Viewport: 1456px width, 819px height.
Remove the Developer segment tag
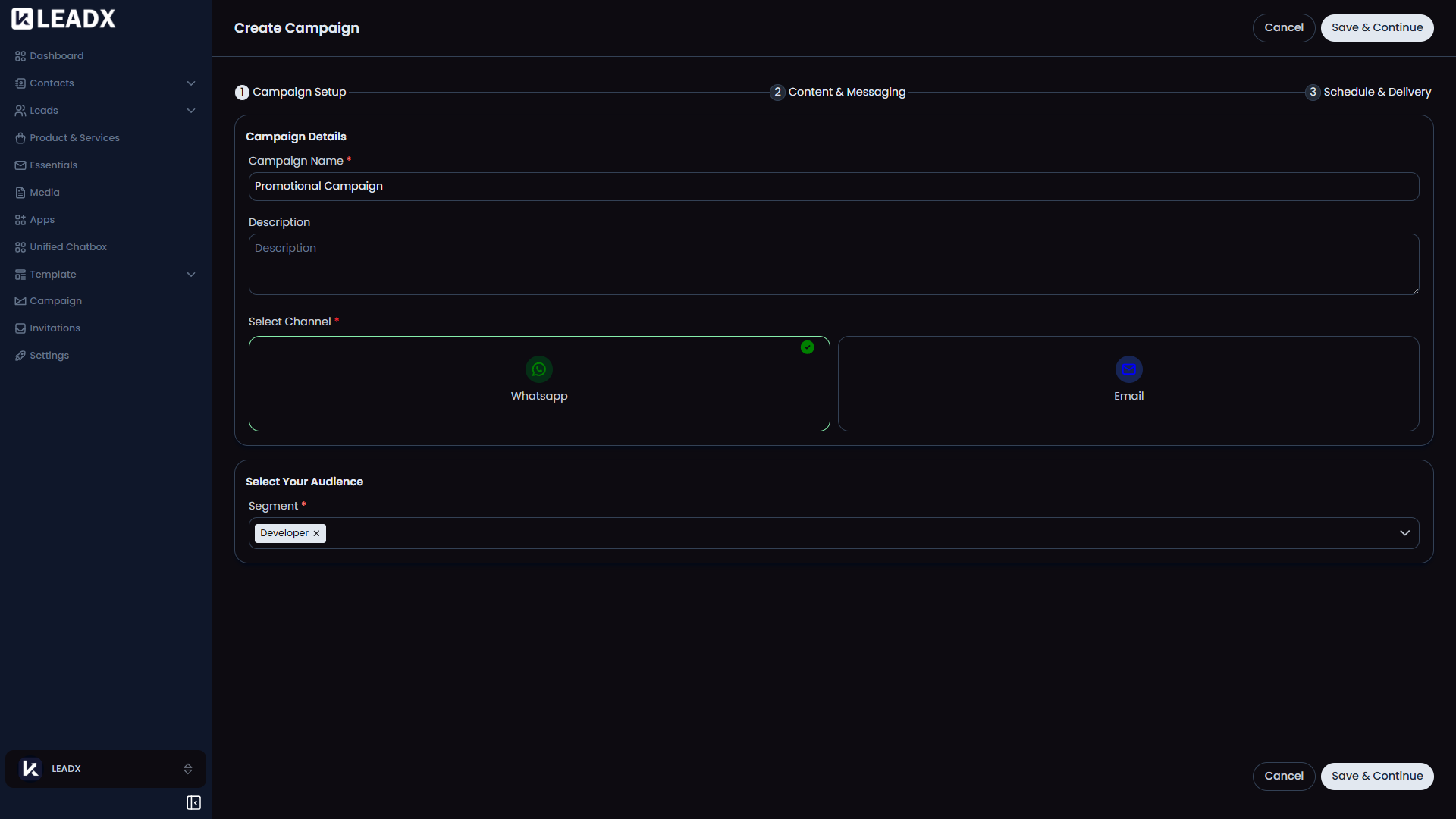tap(316, 534)
